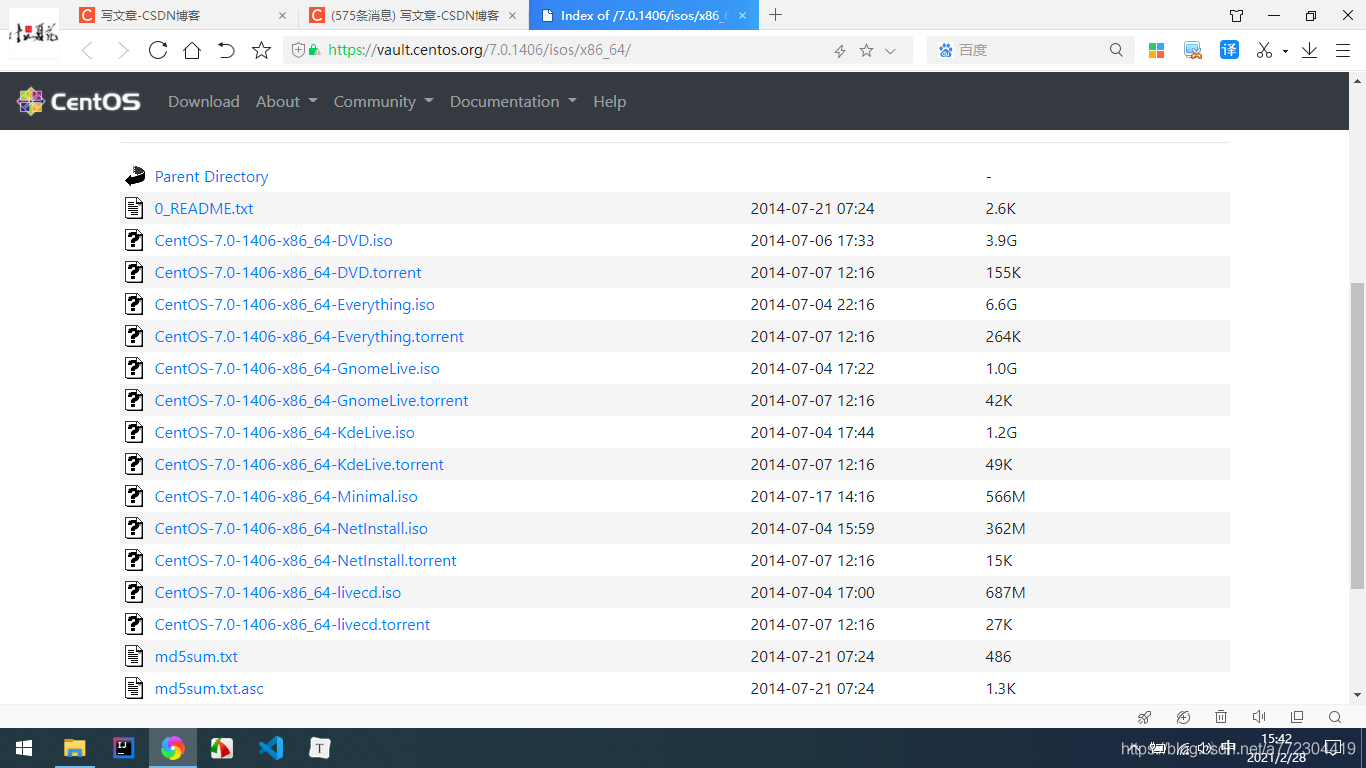Mute page sound via speaker icon in status bar

[1259, 717]
